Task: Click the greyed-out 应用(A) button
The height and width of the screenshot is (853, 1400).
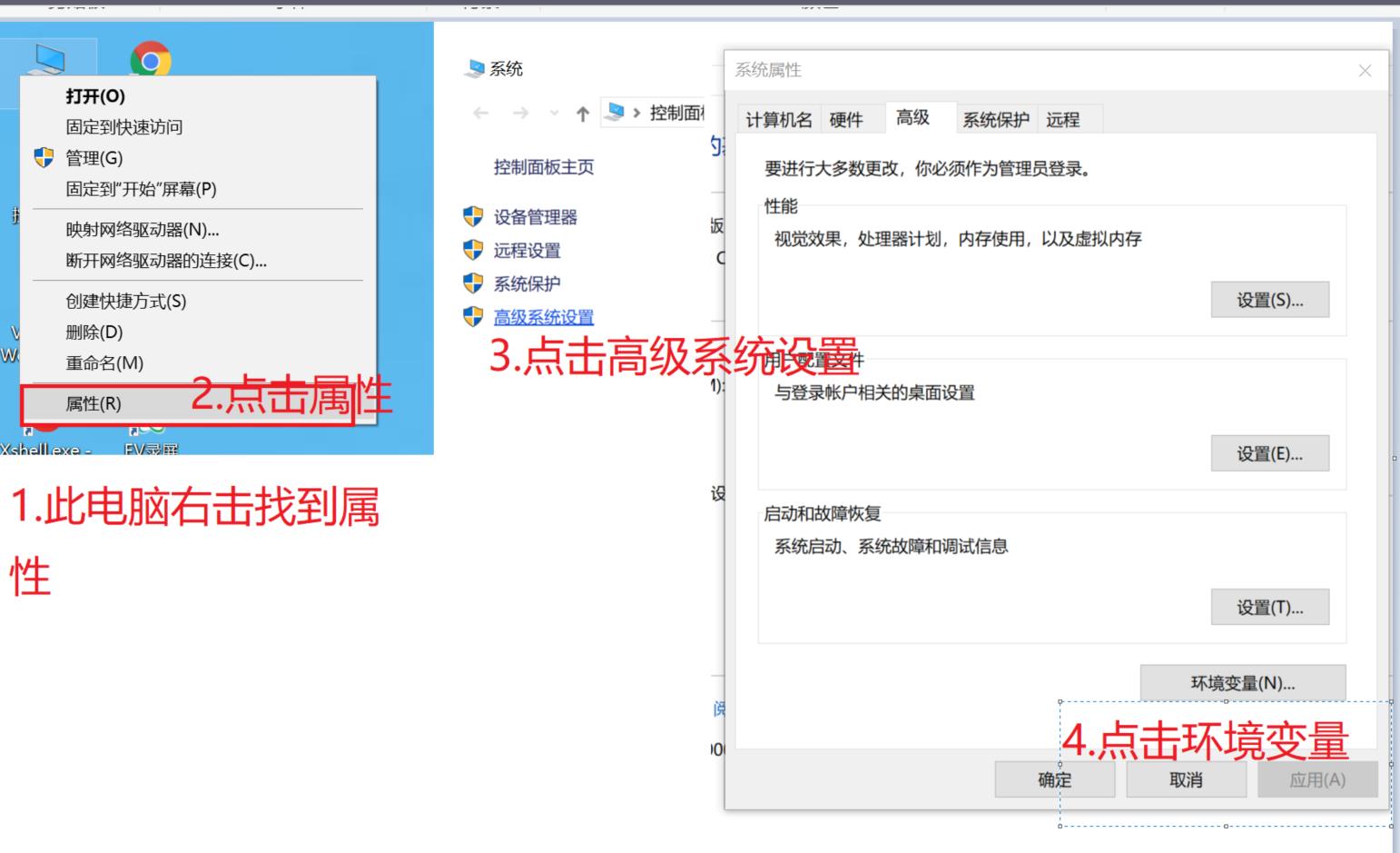Action: coord(1318,779)
